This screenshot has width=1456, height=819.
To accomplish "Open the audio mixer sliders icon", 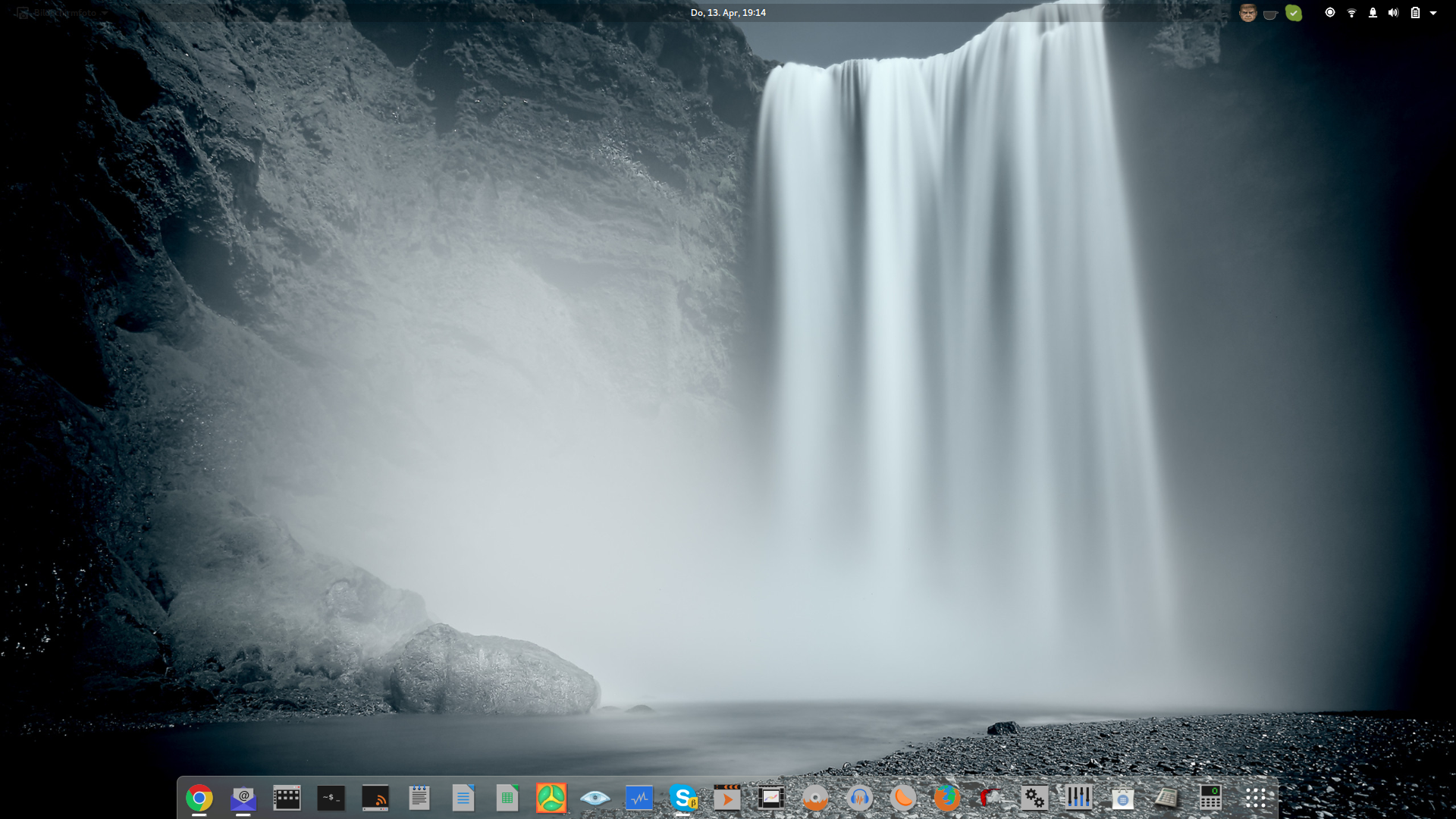I will (1078, 798).
